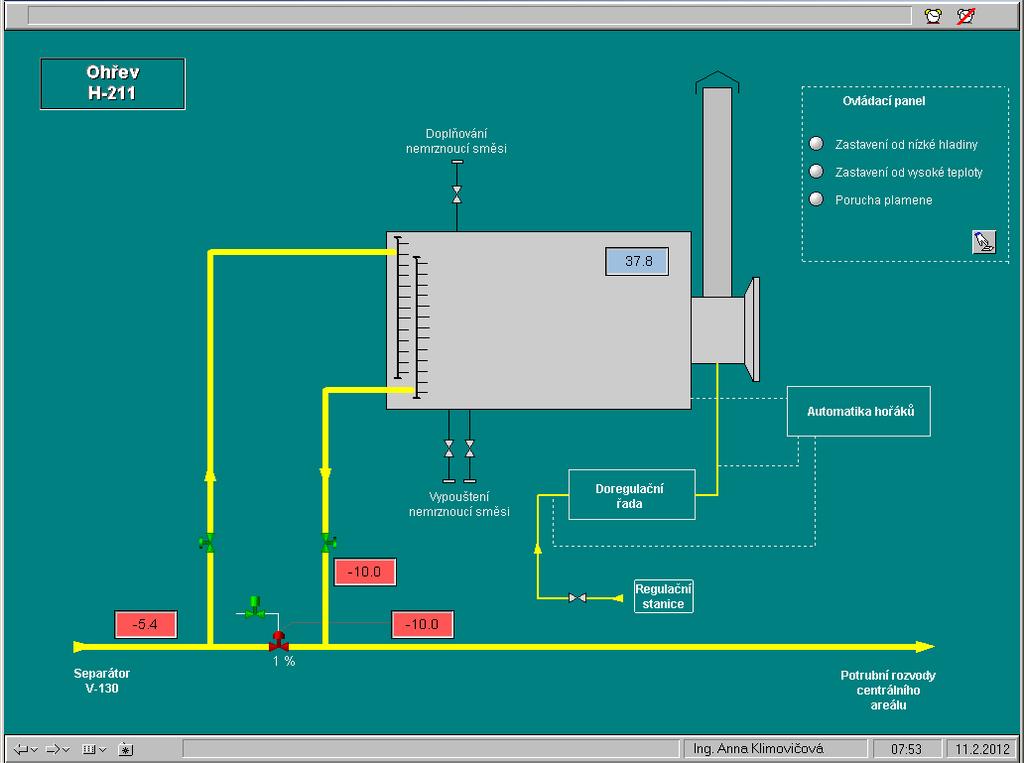Click the left Vypouštení drain valve

tap(449, 448)
